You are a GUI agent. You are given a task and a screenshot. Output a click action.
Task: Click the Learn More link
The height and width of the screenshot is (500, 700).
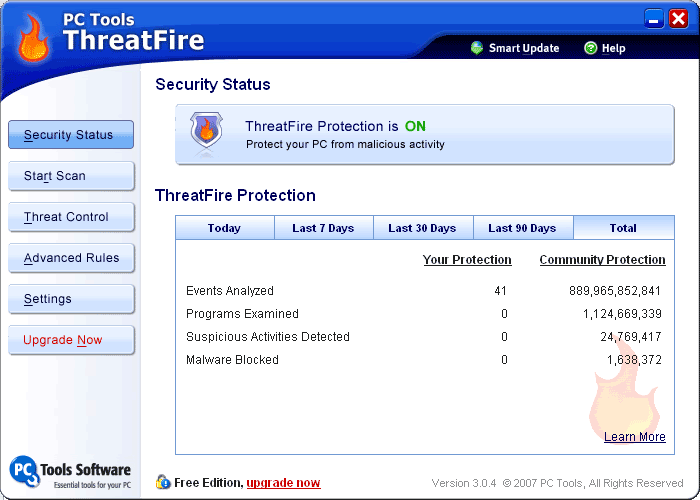634,437
